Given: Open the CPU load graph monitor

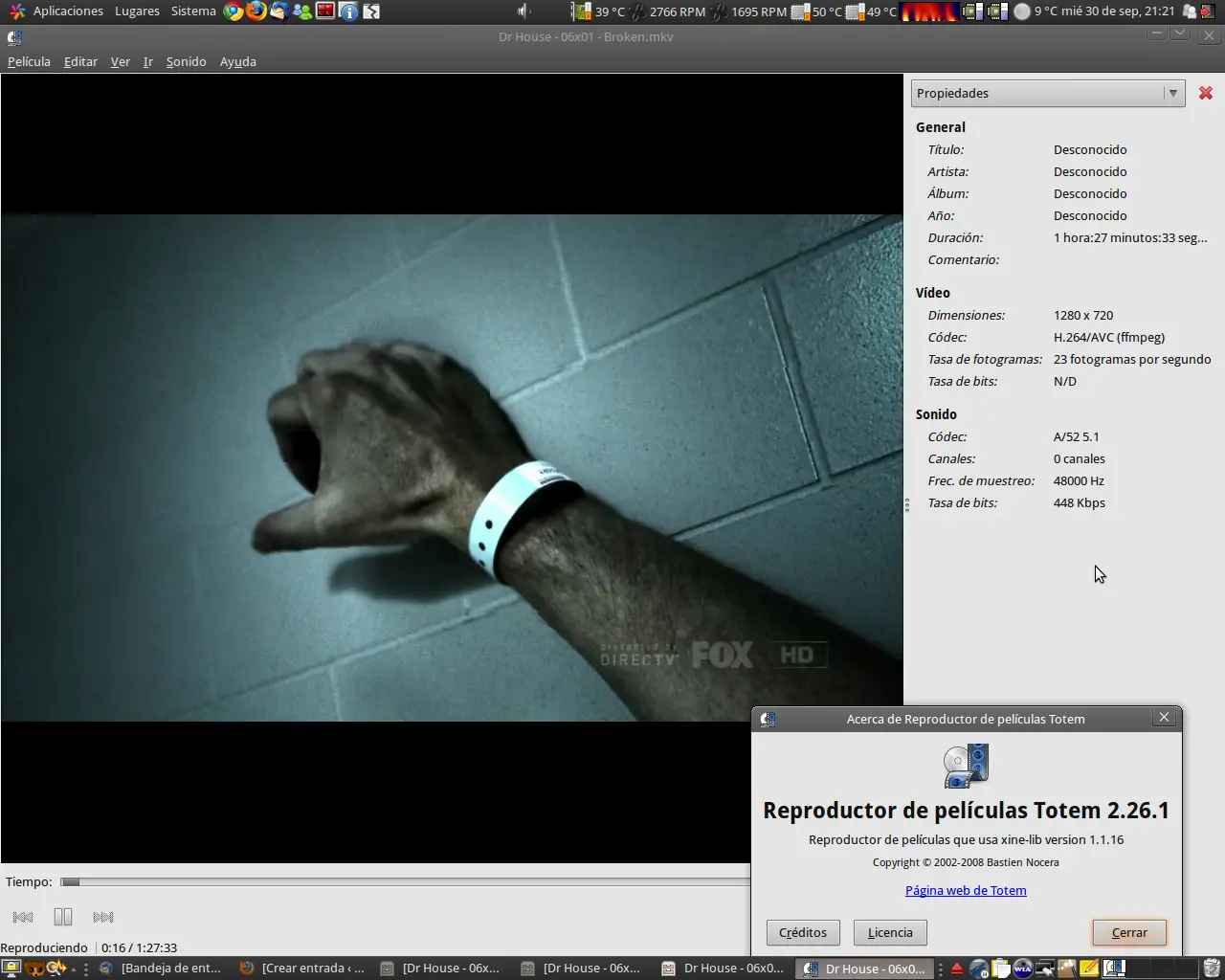Looking at the screenshot, I should tap(928, 11).
